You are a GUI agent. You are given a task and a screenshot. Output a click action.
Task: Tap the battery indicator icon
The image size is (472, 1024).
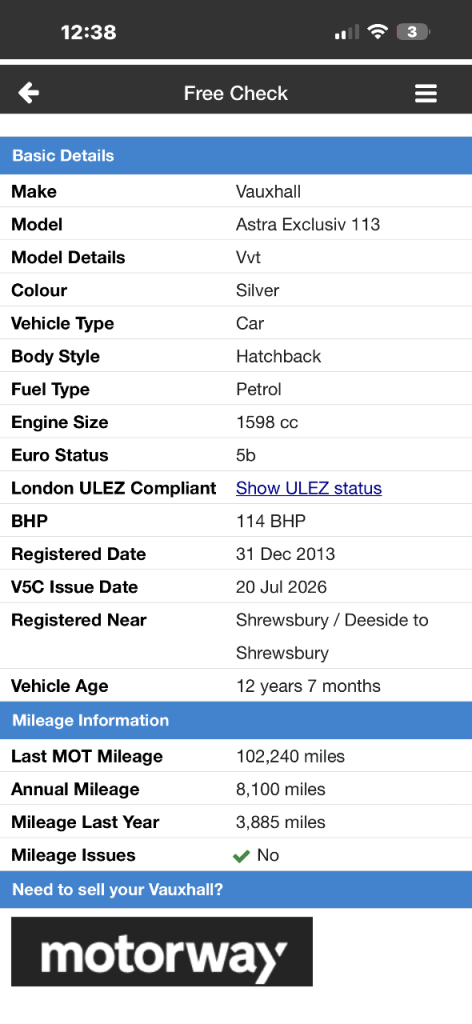[413, 31]
